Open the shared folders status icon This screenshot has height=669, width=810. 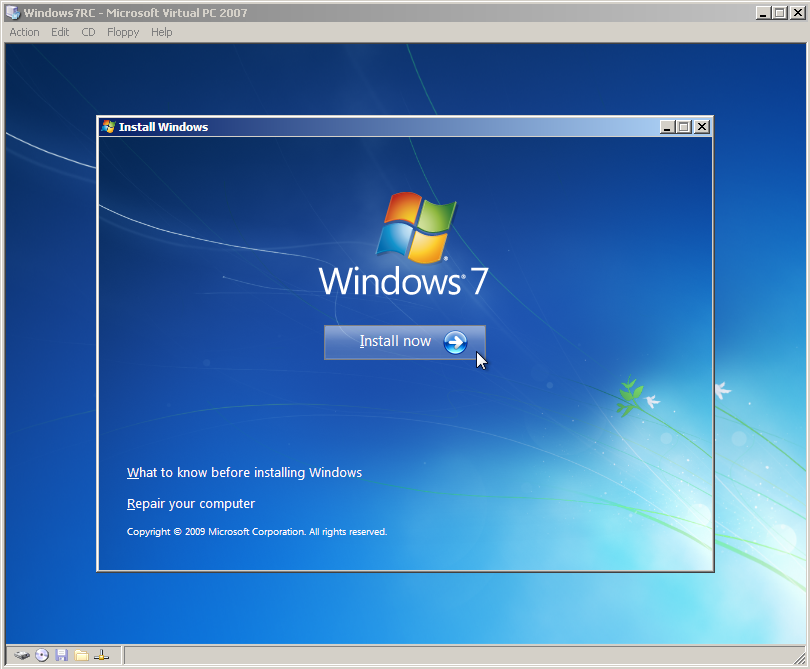[x=80, y=655]
